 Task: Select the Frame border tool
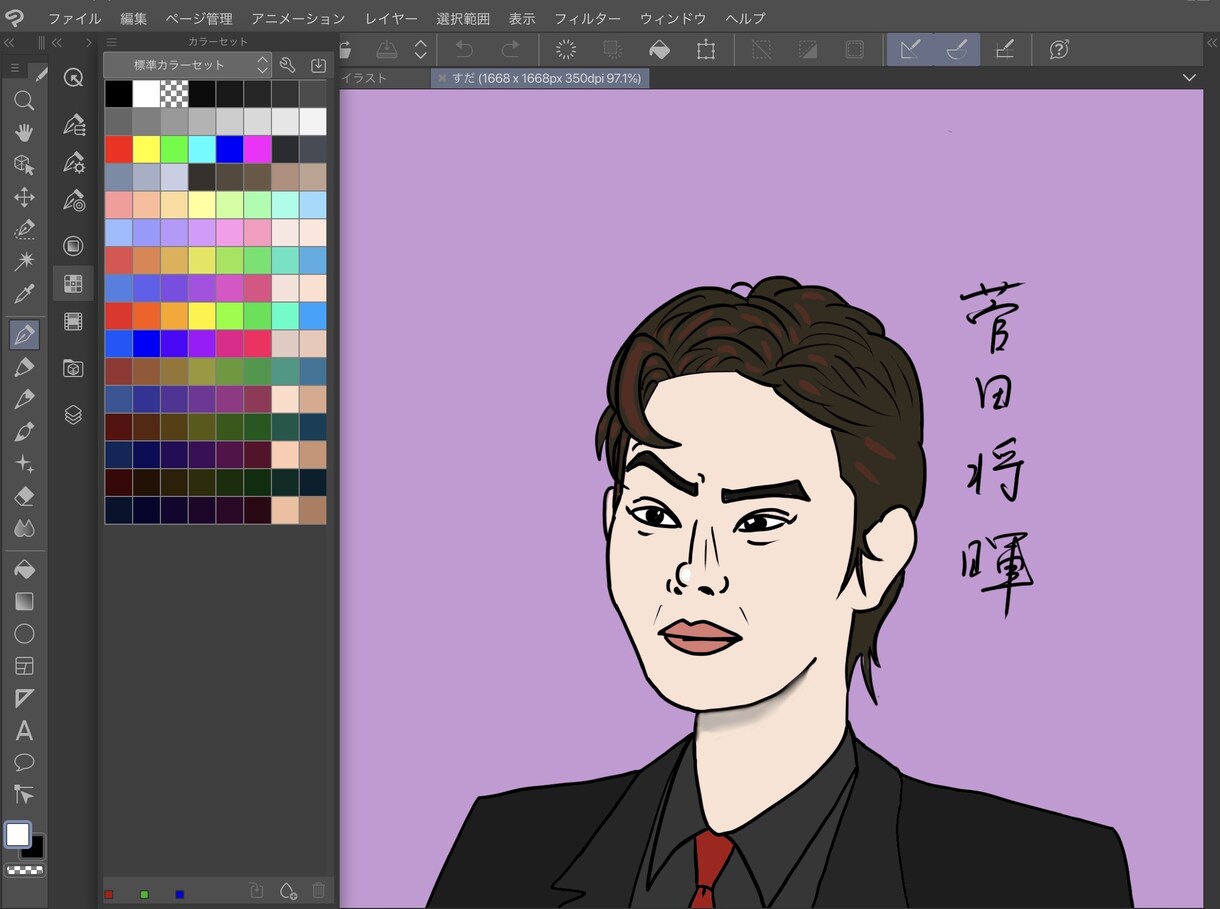click(24, 665)
